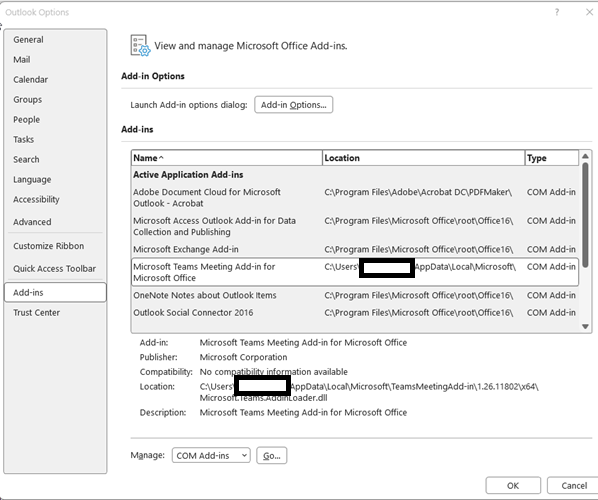
Task: Select Microsoft Access Outlook Add-in for Data Collection
Action: click(x=355, y=226)
